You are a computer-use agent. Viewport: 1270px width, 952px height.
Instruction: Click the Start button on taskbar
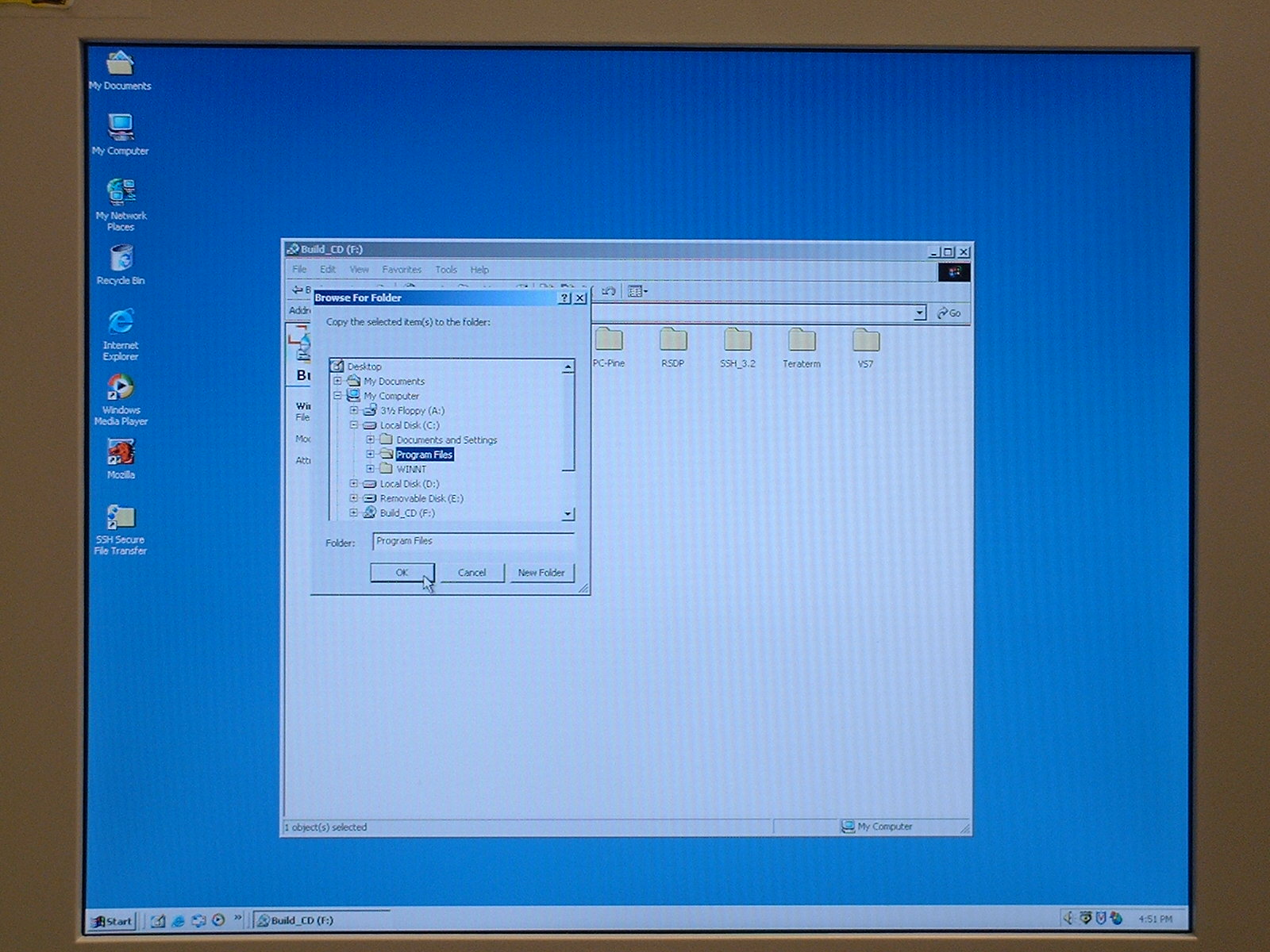[x=111, y=921]
